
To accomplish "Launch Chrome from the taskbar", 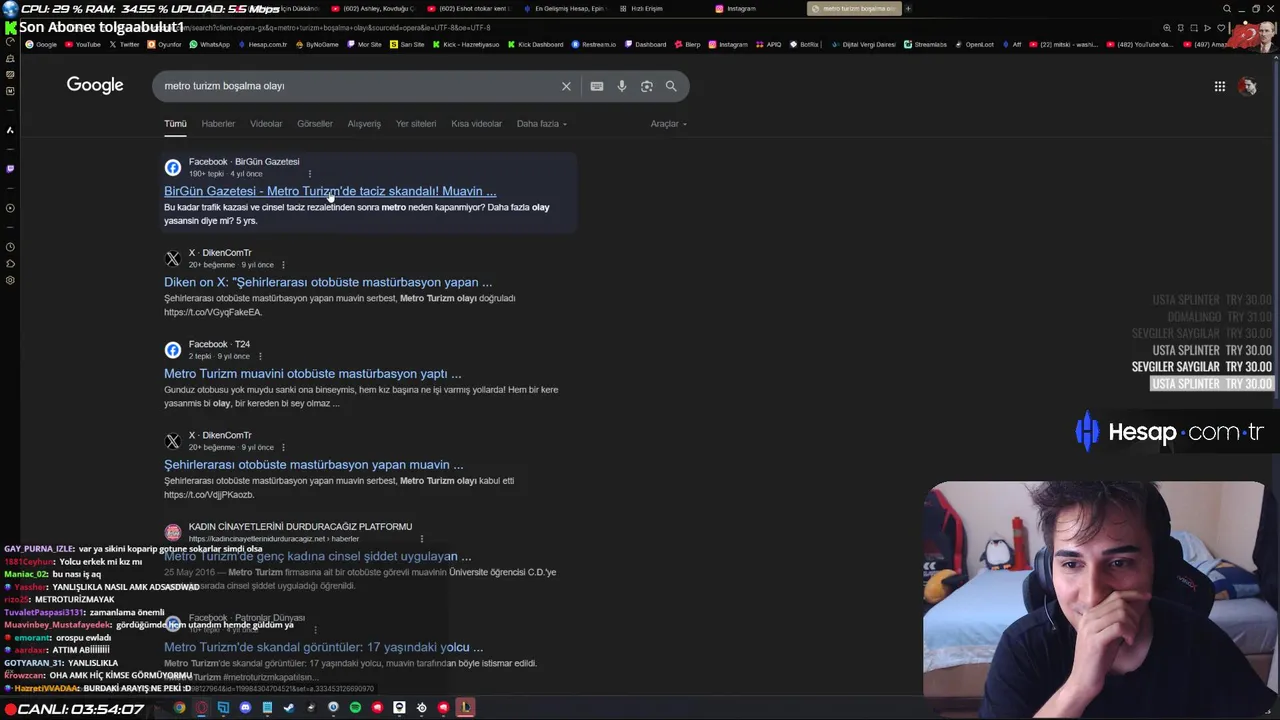I will [x=179, y=708].
